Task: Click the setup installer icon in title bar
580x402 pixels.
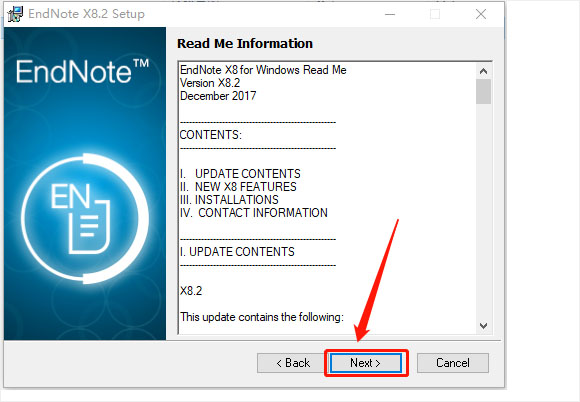Action: pyautogui.click(x=15, y=14)
